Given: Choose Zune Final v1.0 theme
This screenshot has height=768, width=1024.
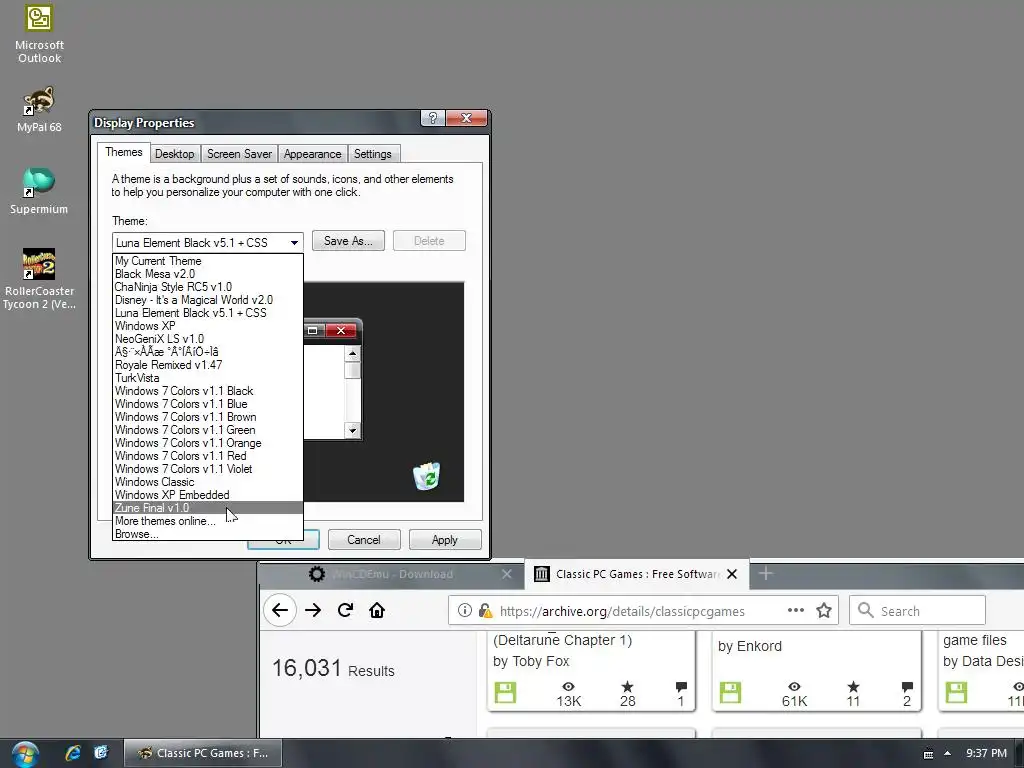Looking at the screenshot, I should (x=208, y=508).
